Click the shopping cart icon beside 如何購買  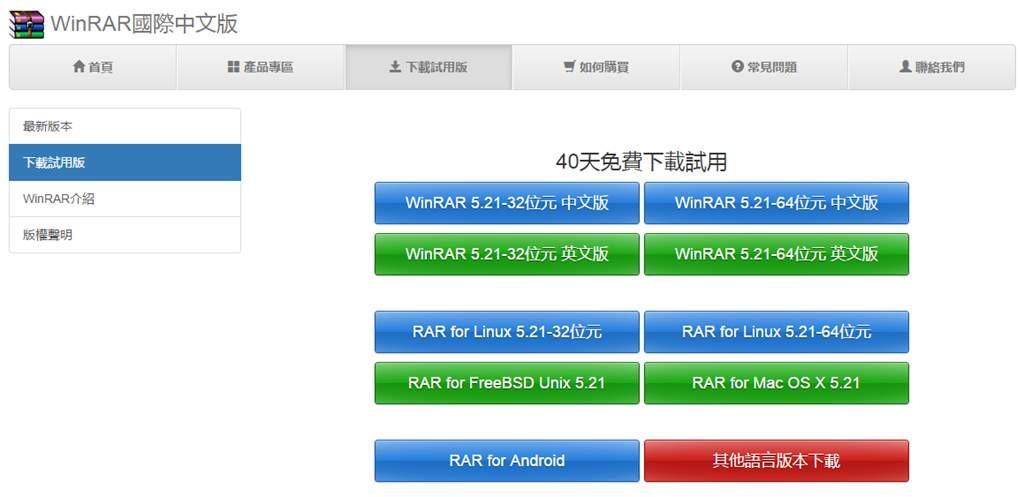[x=569, y=67]
